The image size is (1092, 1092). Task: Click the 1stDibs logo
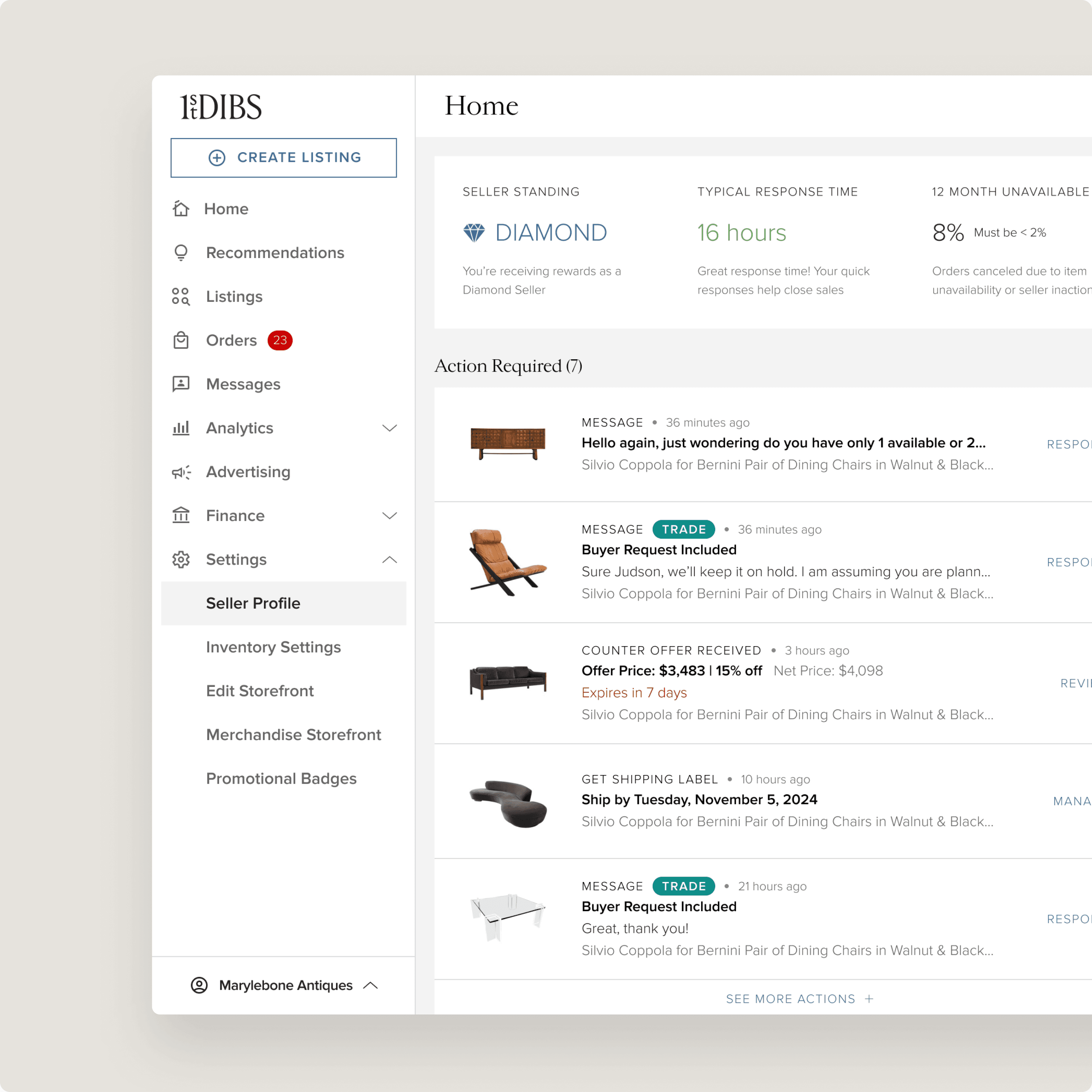[219, 106]
